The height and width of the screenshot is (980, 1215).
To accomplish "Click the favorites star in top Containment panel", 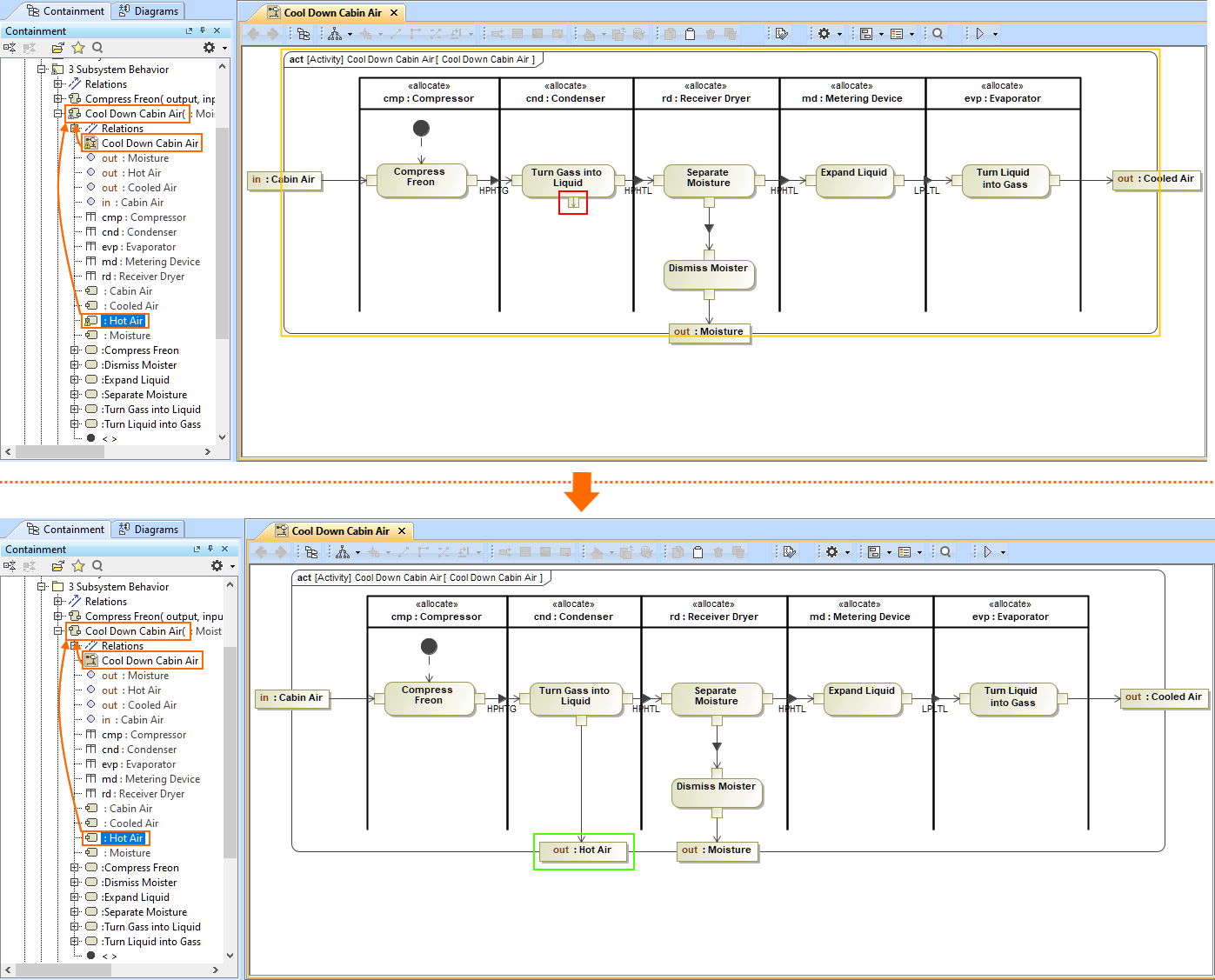I will 78,48.
